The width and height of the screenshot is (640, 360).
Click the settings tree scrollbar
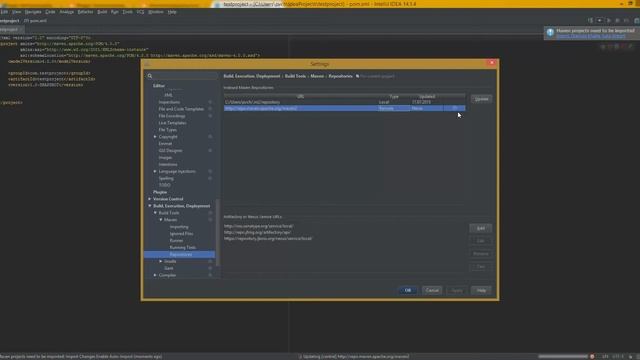(x=218, y=233)
